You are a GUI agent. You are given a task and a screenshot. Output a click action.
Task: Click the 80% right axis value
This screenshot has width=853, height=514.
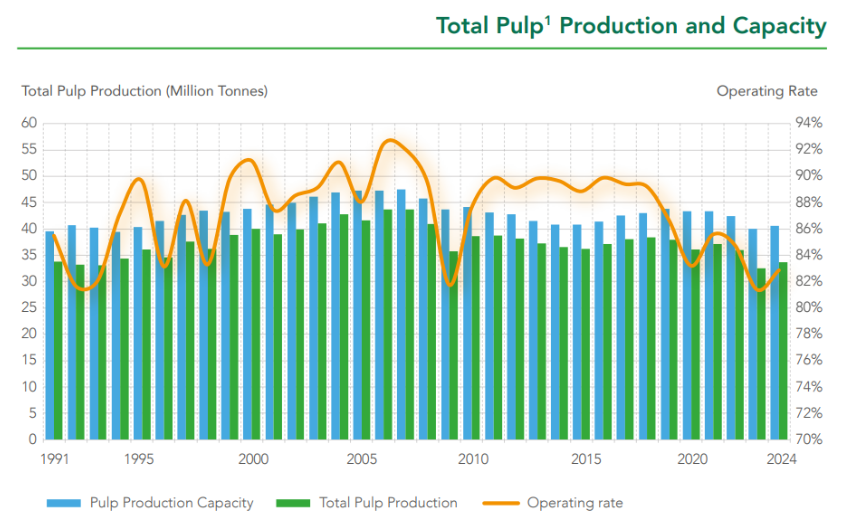[809, 307]
